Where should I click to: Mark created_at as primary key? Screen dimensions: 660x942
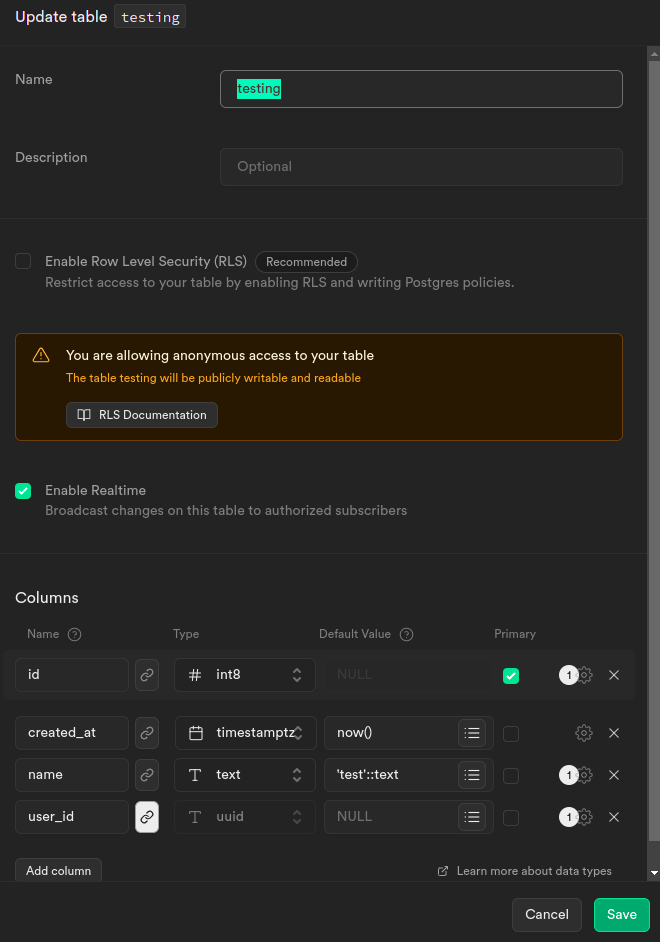click(511, 733)
